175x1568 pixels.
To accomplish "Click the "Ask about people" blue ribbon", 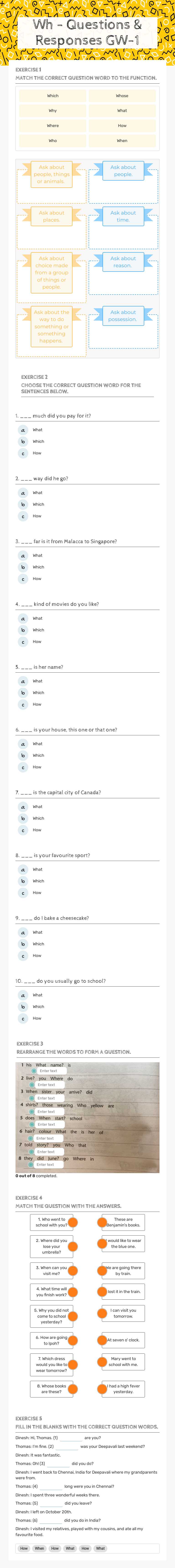I will click(123, 171).
